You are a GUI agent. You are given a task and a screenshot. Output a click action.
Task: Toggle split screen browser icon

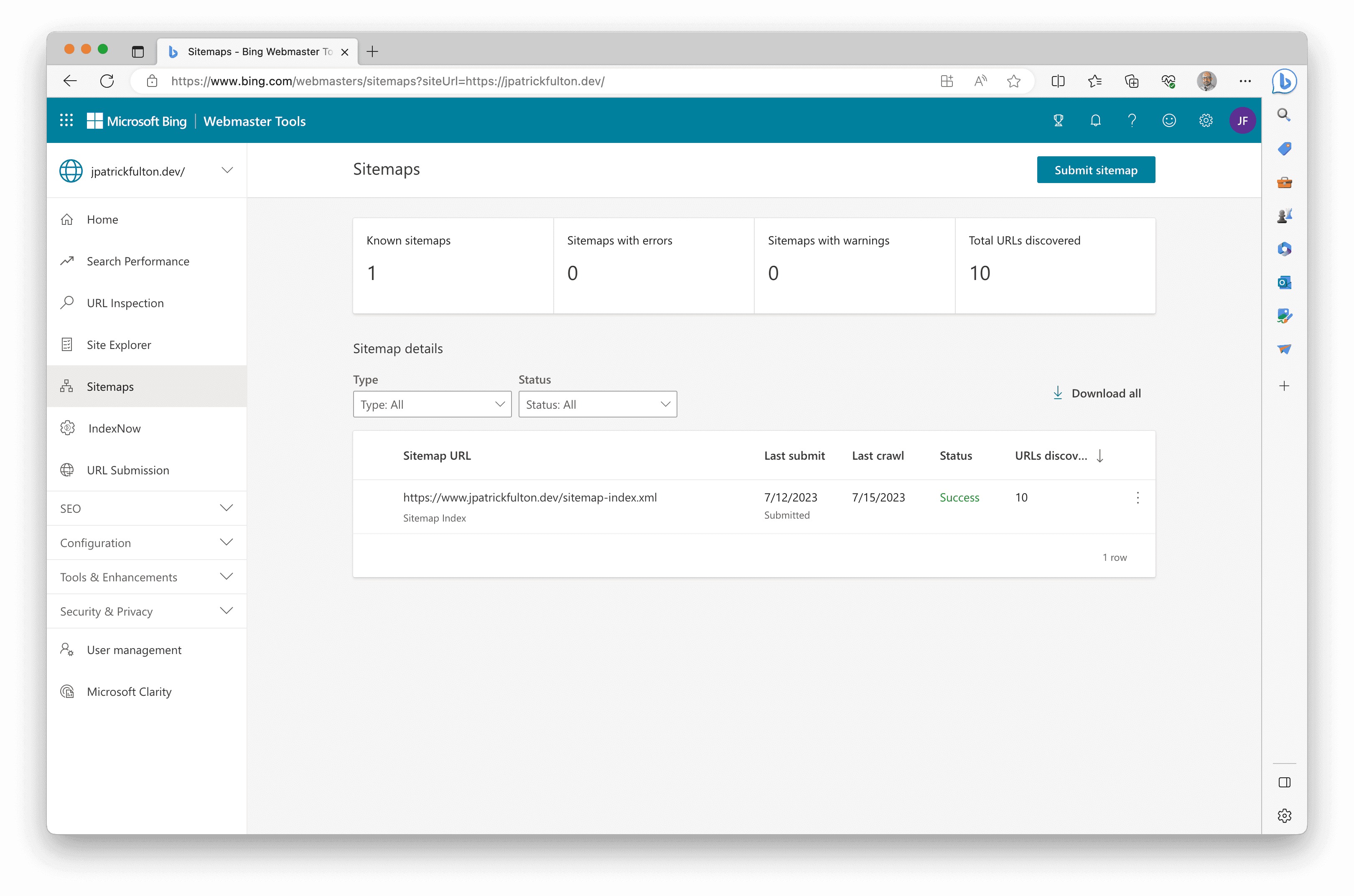(1057, 81)
